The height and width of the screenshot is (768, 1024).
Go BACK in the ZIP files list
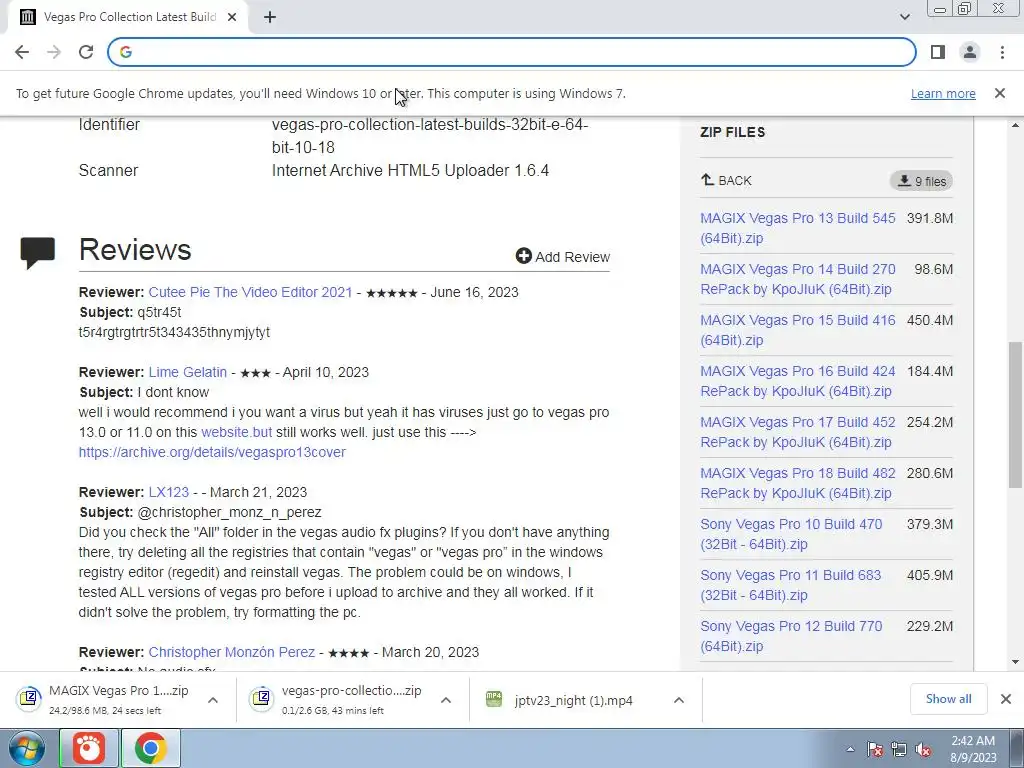[x=726, y=180]
